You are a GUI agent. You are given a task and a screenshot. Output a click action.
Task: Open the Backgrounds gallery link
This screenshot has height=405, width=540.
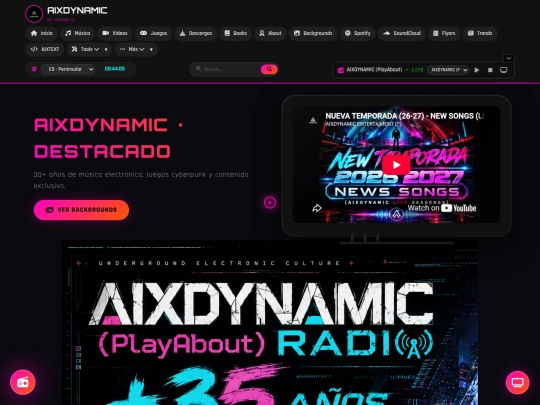(x=313, y=33)
